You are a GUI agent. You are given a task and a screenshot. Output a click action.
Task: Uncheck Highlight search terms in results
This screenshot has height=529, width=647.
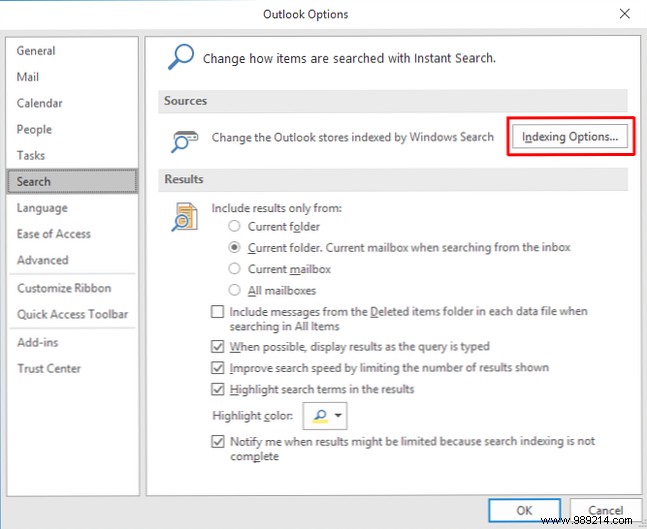[217, 389]
